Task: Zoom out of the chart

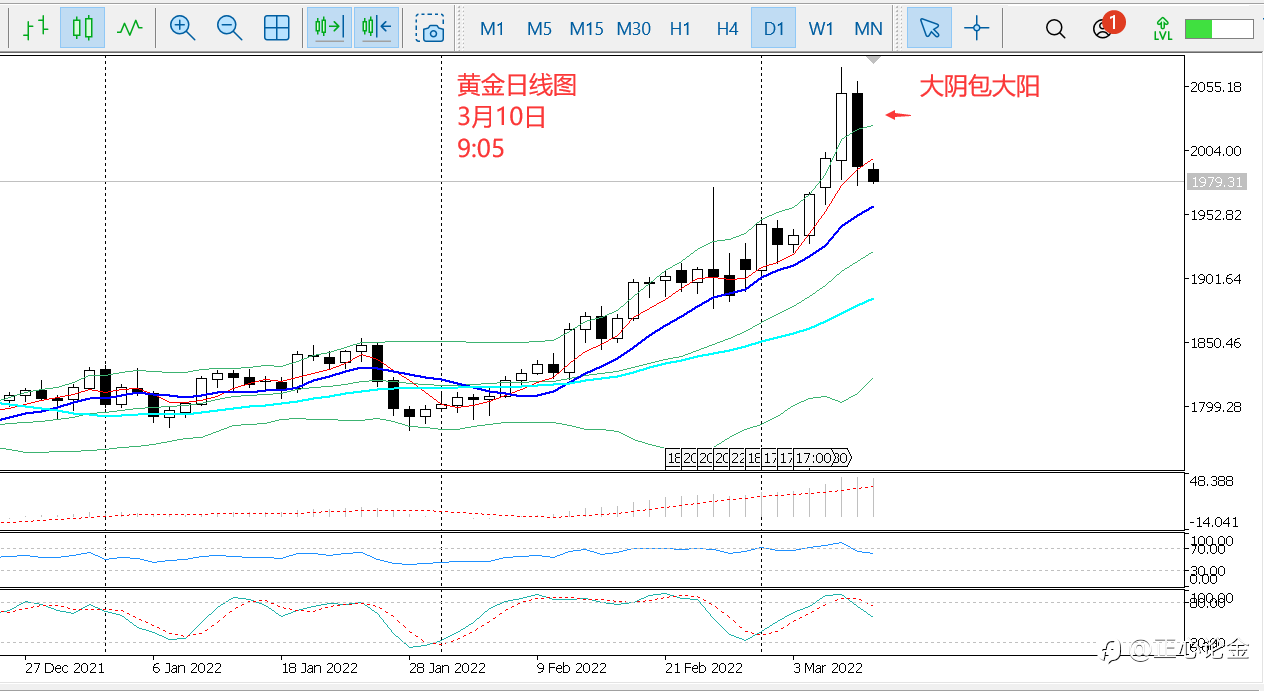Action: pyautogui.click(x=229, y=28)
